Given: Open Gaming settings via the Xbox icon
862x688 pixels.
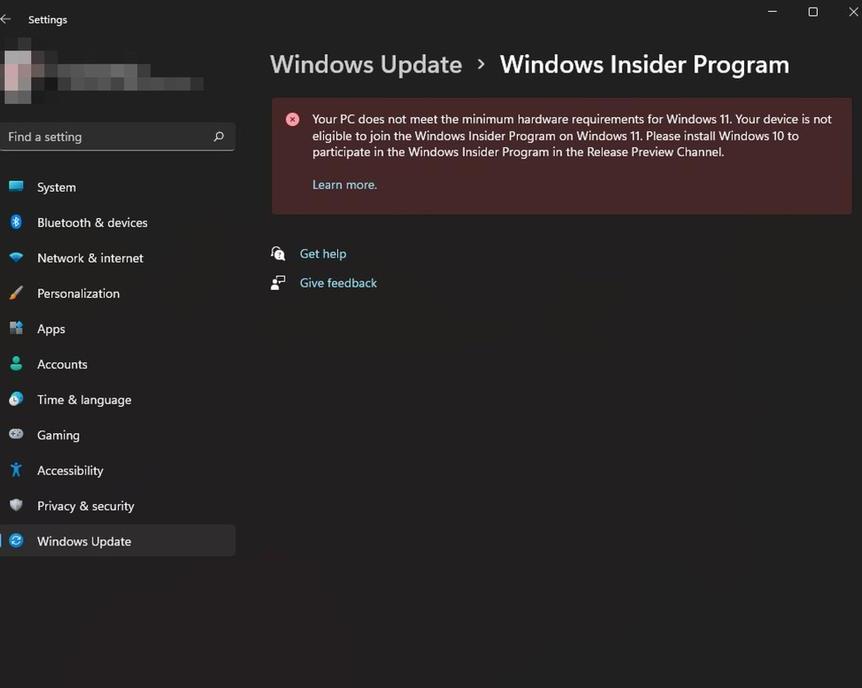Looking at the screenshot, I should point(16,435).
